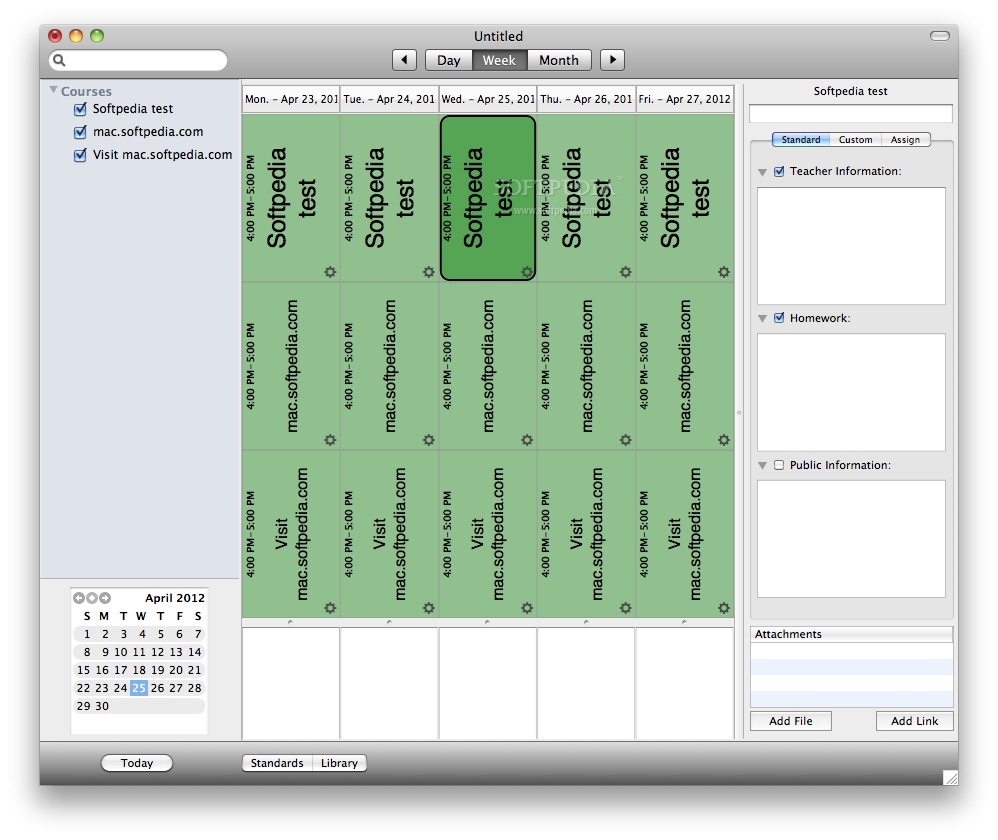Open gear menu on Thursday Softpedia test lesson
Image resolution: width=998 pixels, height=840 pixels.
click(626, 272)
